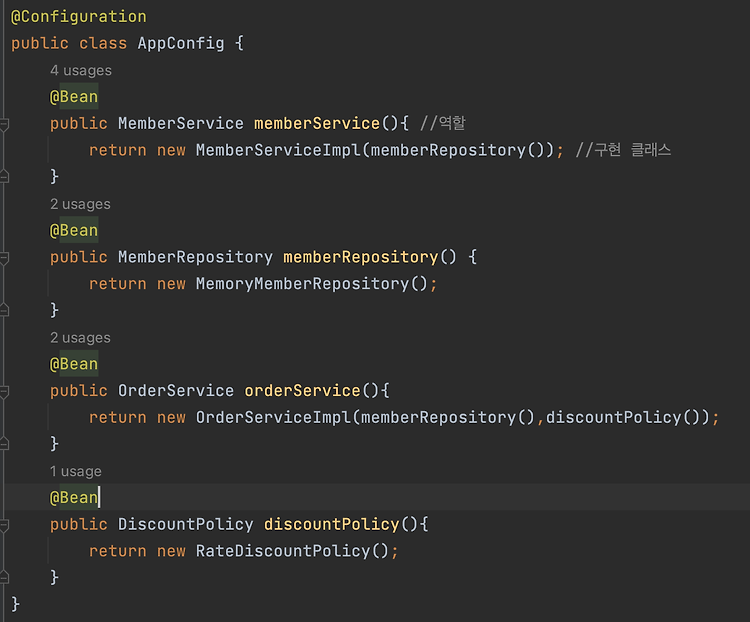Click fold end marker after RateDiscountPolicy return
750x622 pixels.
coord(4,577)
